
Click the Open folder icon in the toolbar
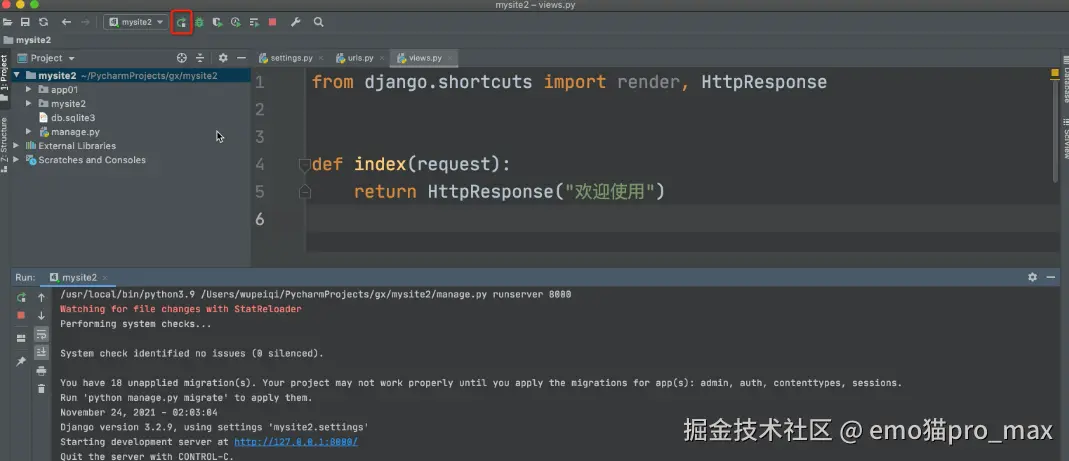[x=7, y=23]
